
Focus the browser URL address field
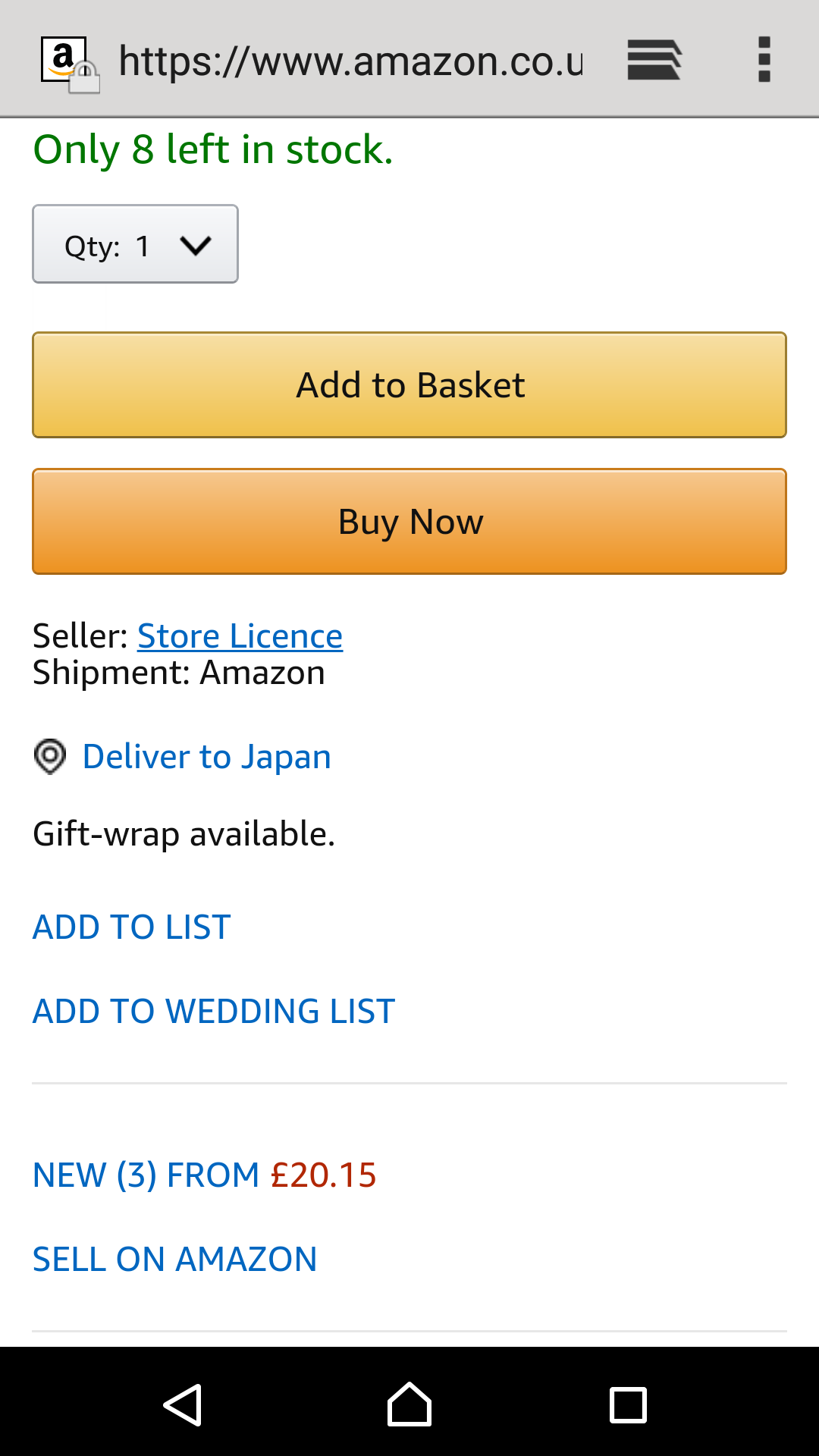click(350, 61)
